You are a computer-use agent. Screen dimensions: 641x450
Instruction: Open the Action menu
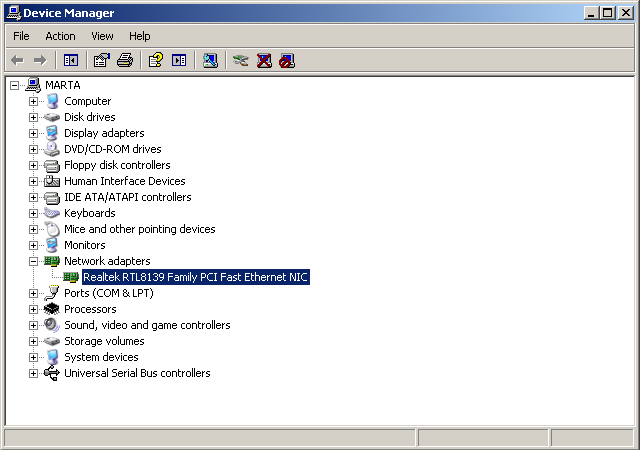point(60,36)
